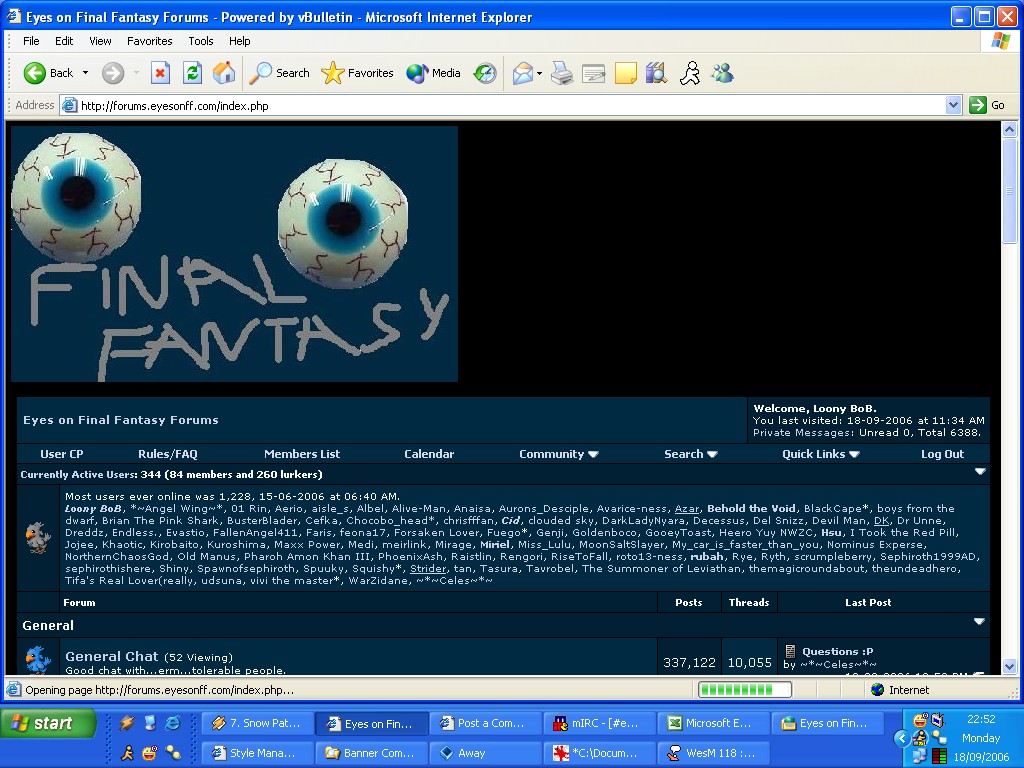Open the Favorites menu
Screen dimensions: 1024x768
click(x=150, y=40)
